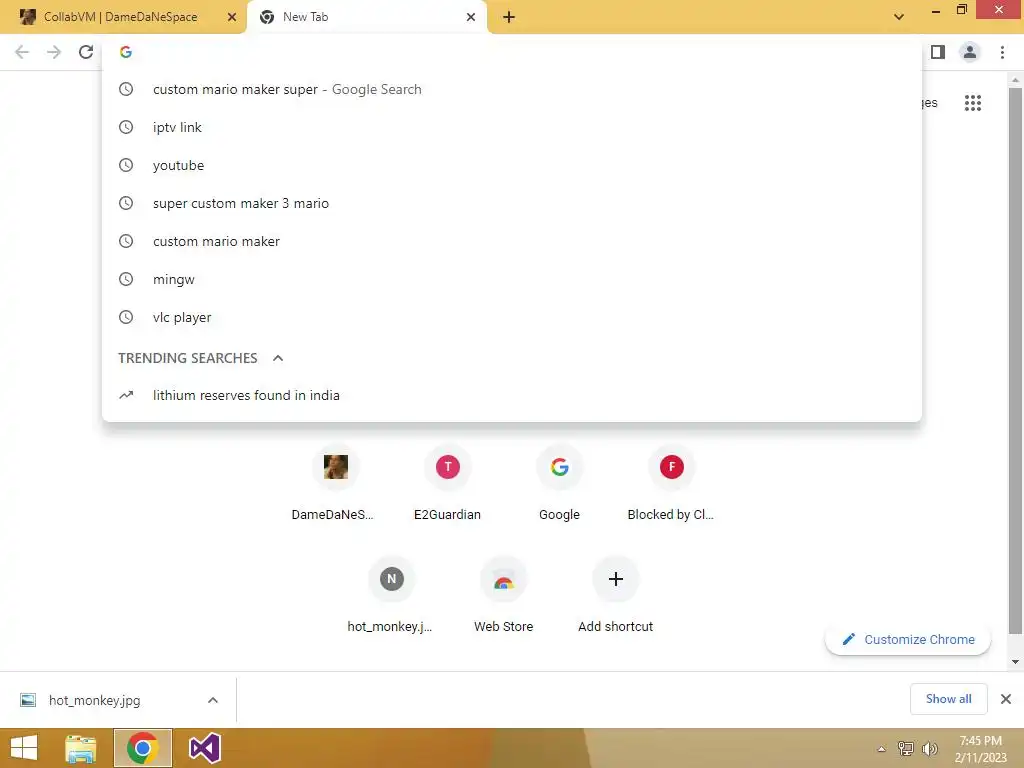Open the Windows Start button

[24, 748]
